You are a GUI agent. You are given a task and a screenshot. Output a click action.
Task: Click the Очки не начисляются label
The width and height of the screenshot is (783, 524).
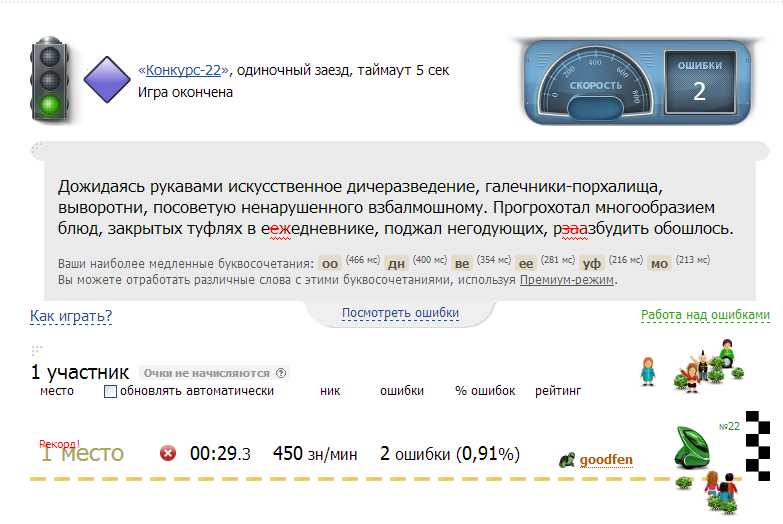pyautogui.click(x=207, y=373)
